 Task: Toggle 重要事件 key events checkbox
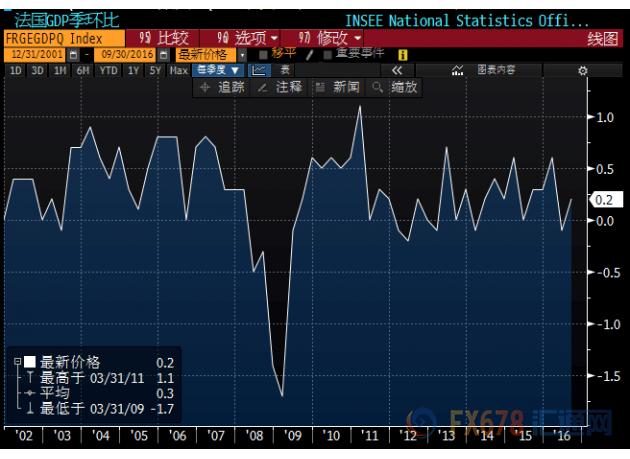(327, 55)
